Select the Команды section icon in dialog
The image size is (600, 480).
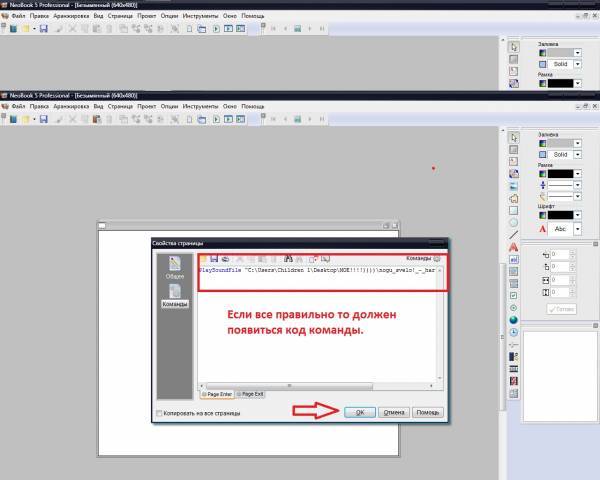pos(174,296)
